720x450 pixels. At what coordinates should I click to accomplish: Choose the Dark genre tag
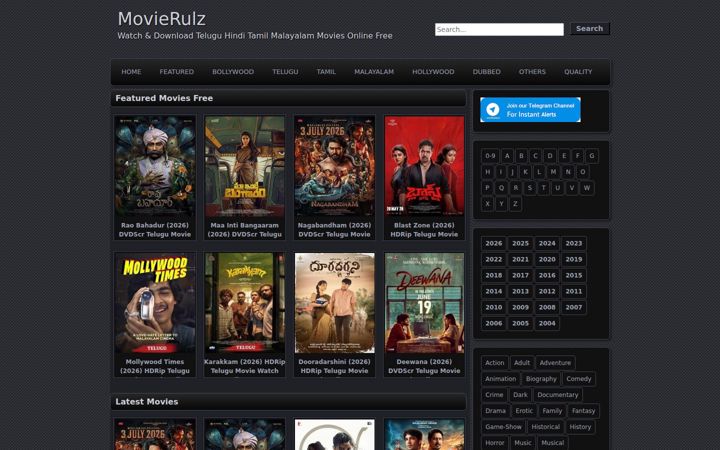point(520,395)
